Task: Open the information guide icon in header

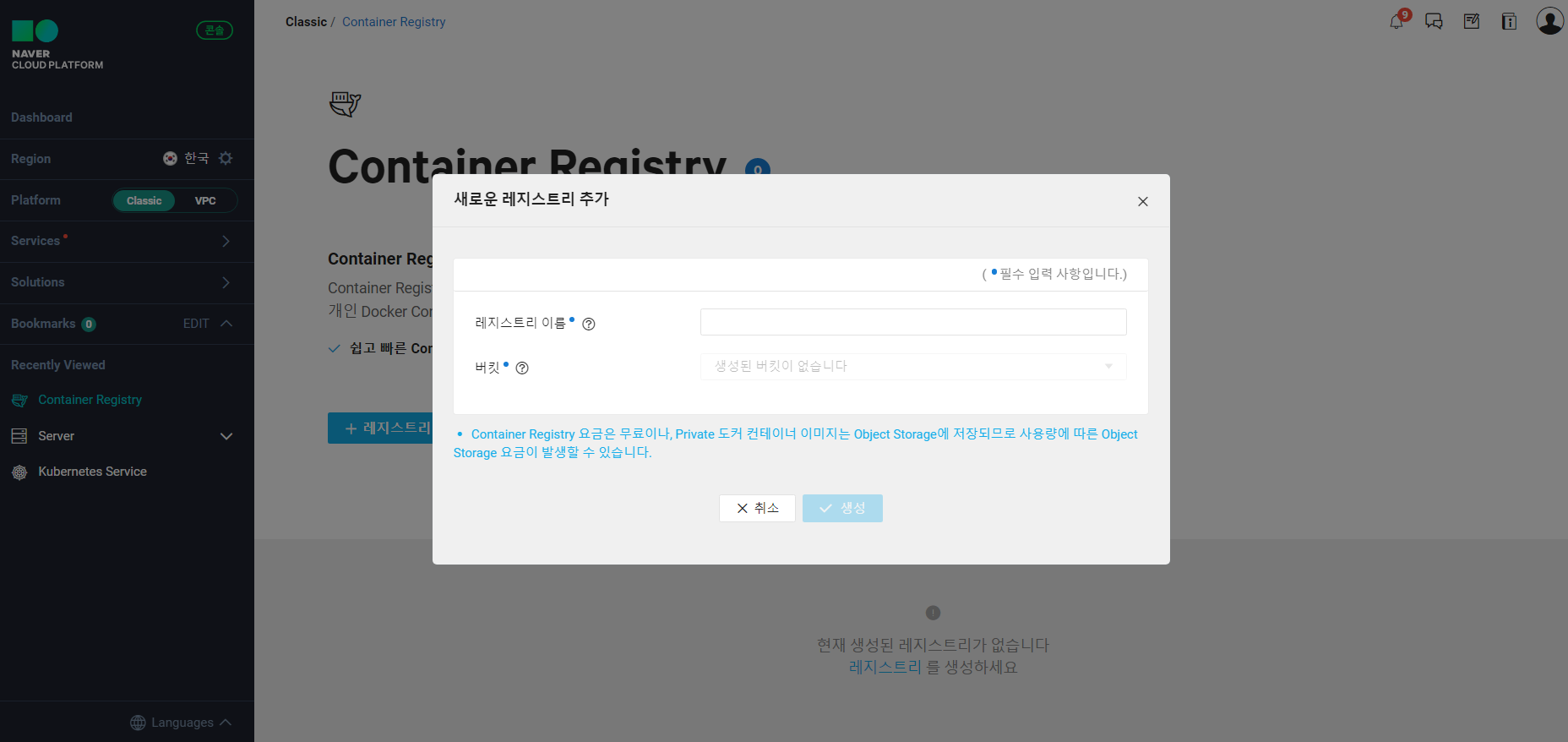Action: [x=1509, y=21]
